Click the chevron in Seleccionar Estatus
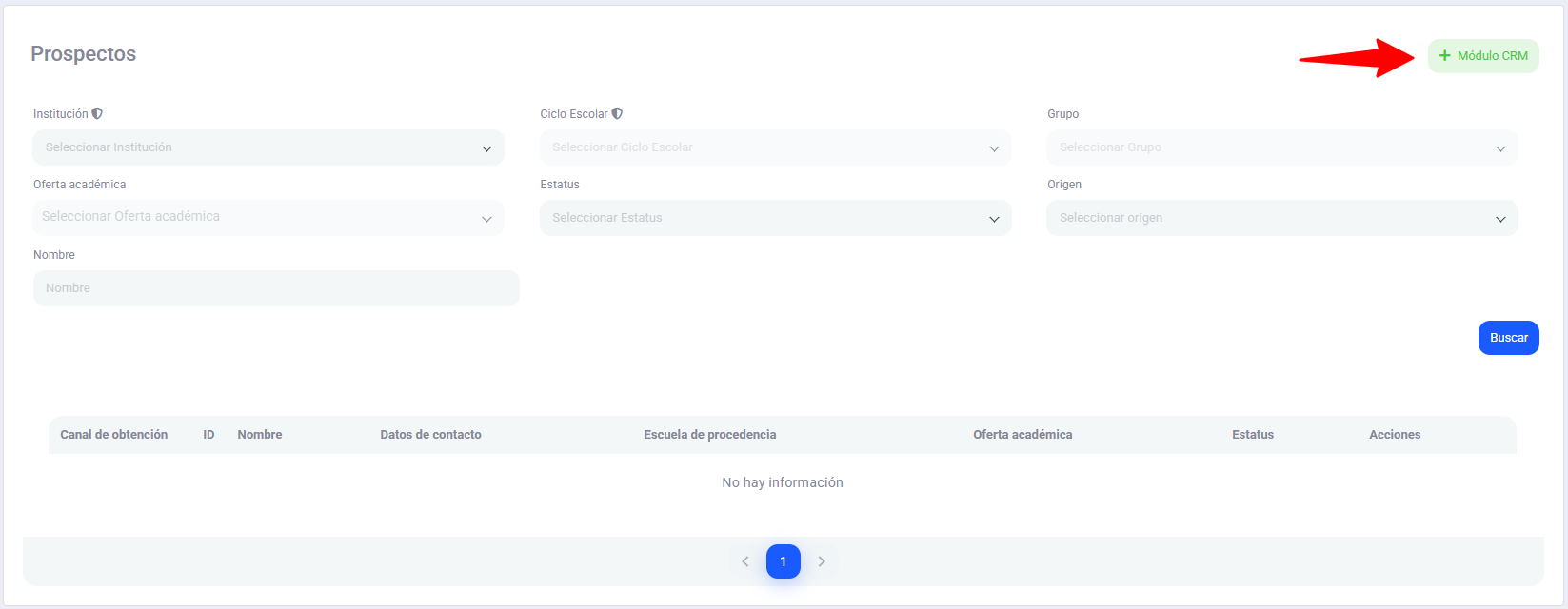 (994, 219)
